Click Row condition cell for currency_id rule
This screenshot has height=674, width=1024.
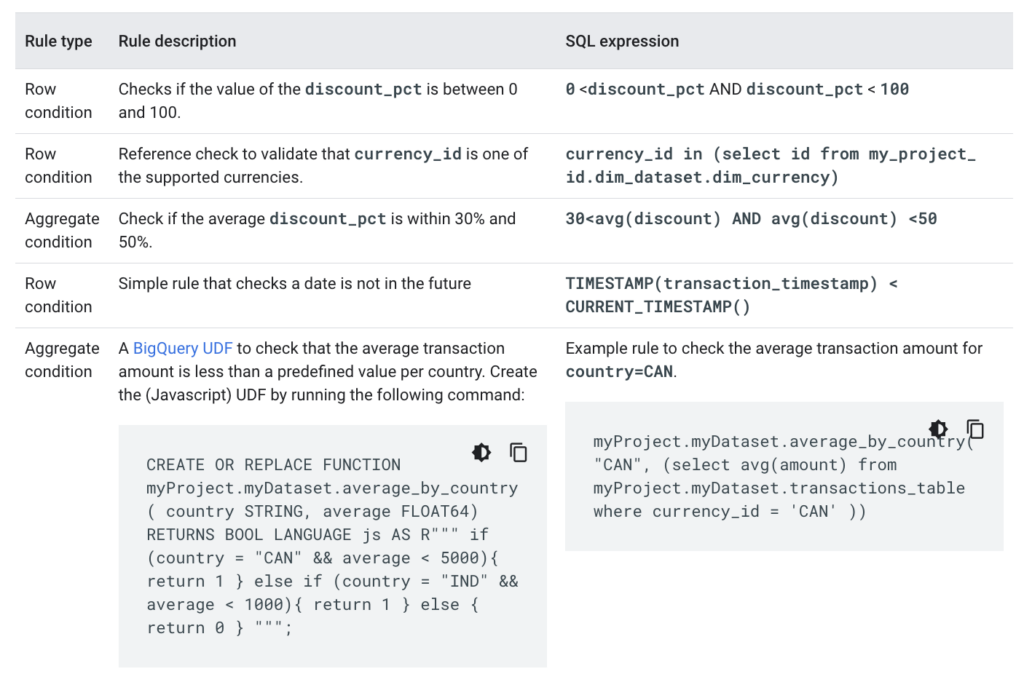pyautogui.click(x=58, y=165)
